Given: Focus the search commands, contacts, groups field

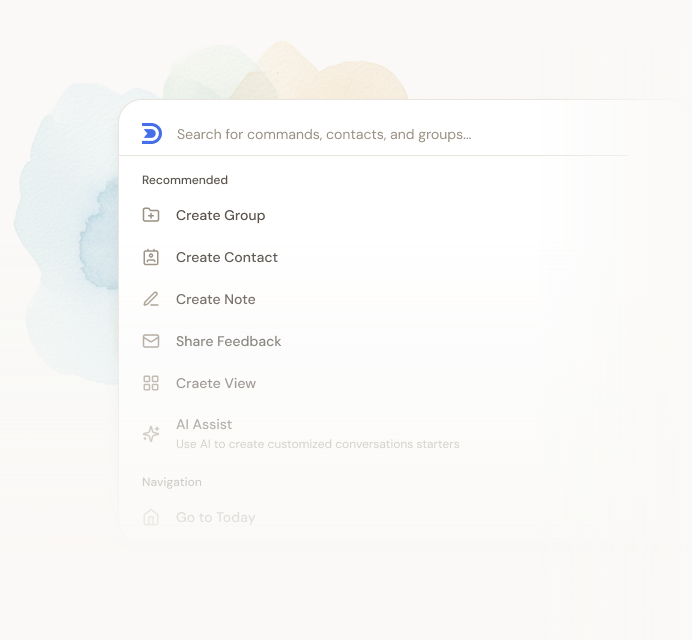Looking at the screenshot, I should coord(324,134).
